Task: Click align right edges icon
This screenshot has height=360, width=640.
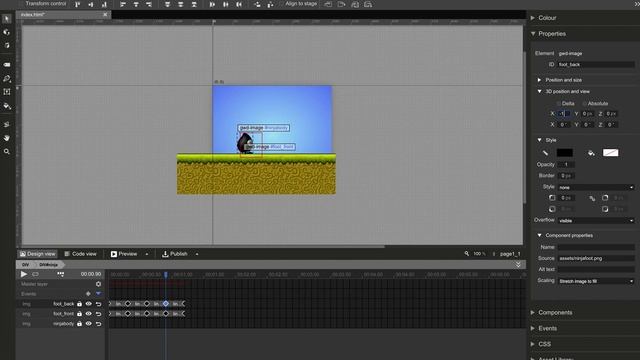Action: [149, 4]
